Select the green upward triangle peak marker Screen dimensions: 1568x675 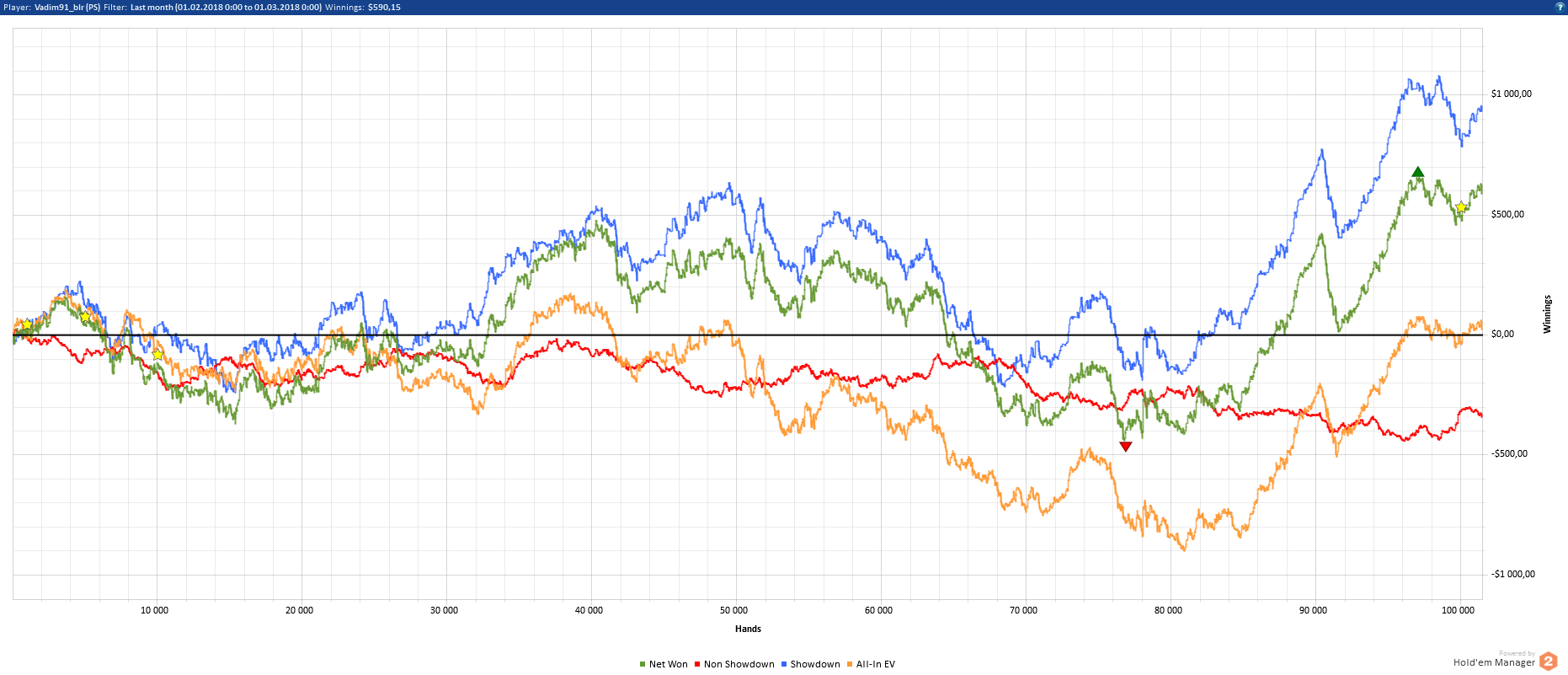click(1418, 172)
